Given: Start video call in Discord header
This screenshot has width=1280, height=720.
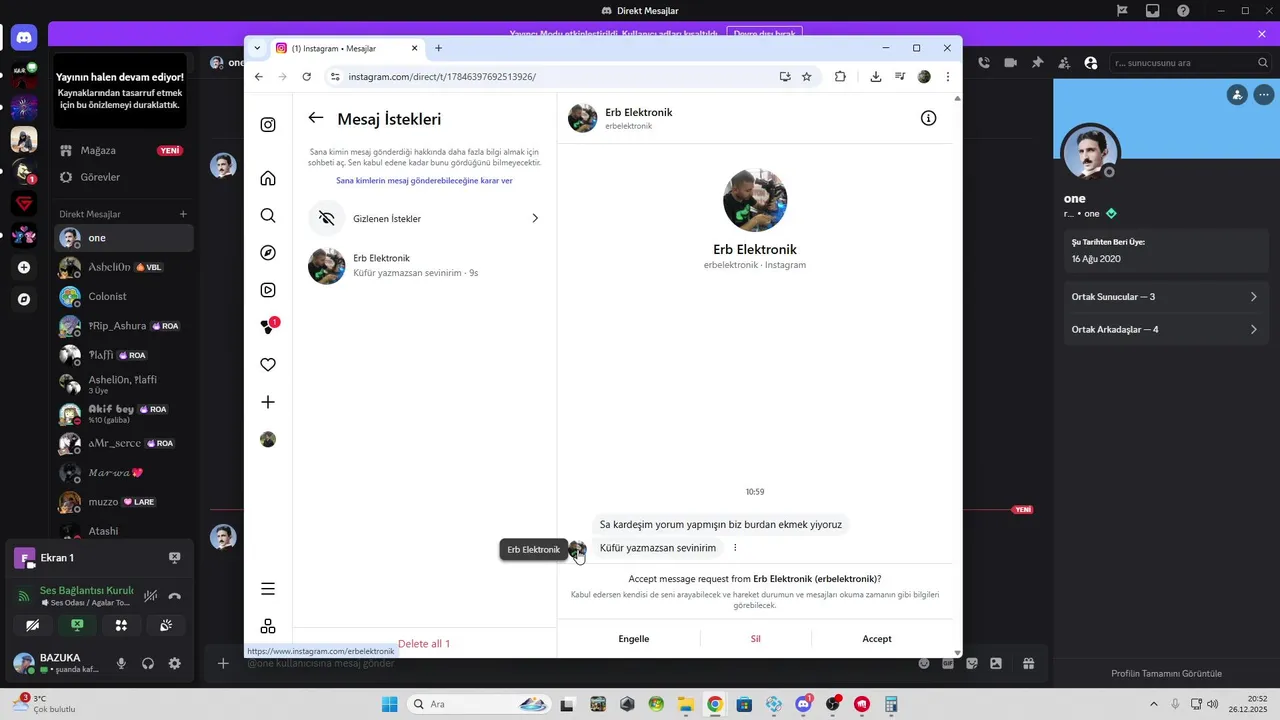Looking at the screenshot, I should (x=1011, y=63).
